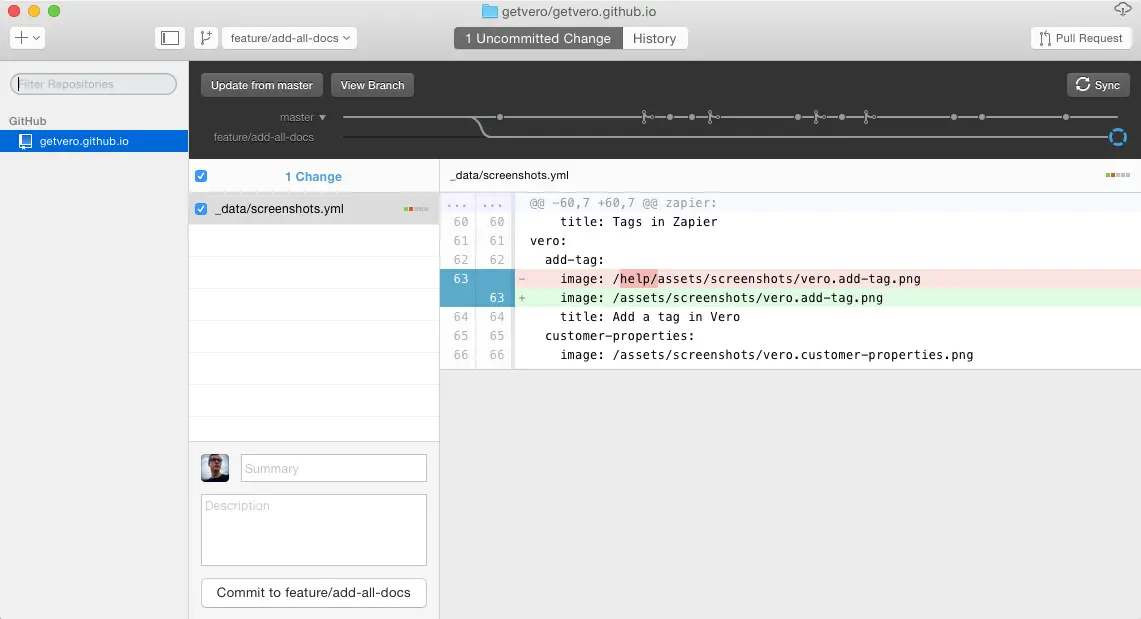Click the create new branch icon

tap(206, 37)
